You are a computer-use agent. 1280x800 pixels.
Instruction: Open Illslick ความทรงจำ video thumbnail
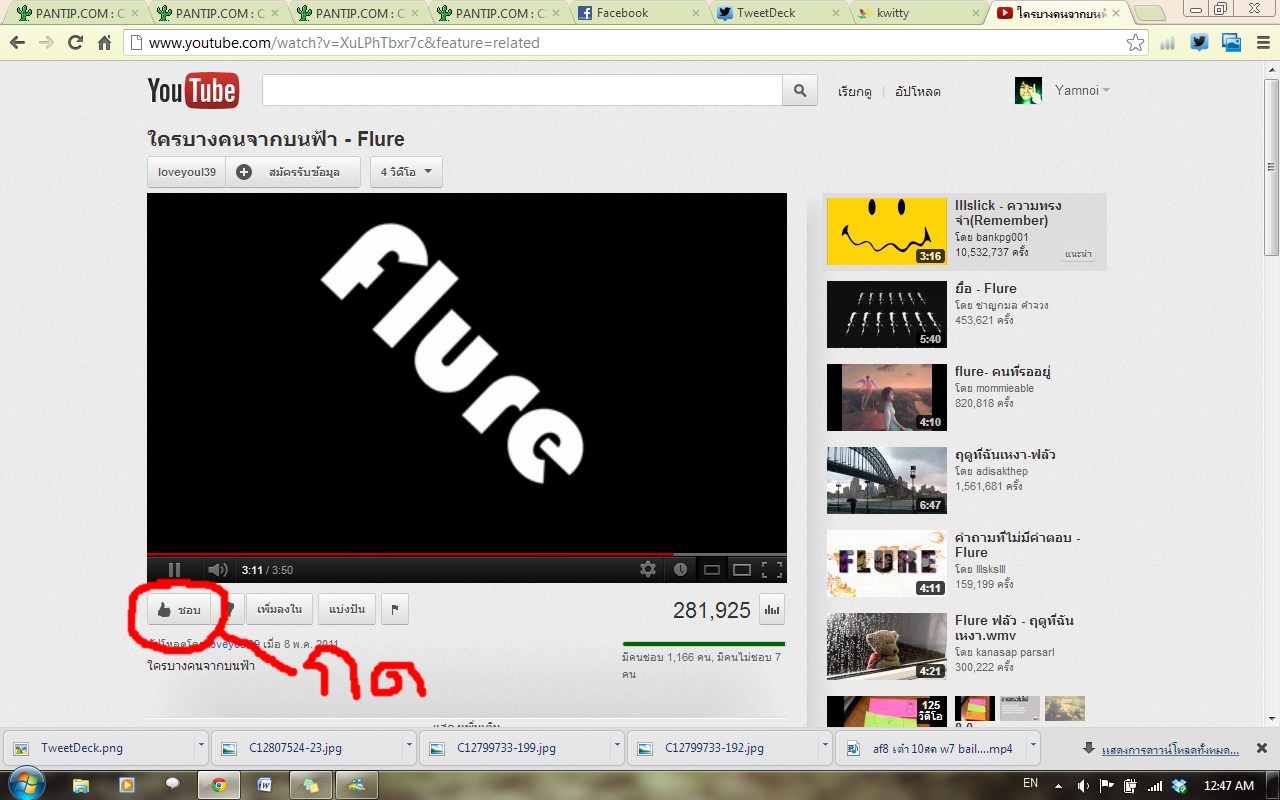click(x=886, y=231)
